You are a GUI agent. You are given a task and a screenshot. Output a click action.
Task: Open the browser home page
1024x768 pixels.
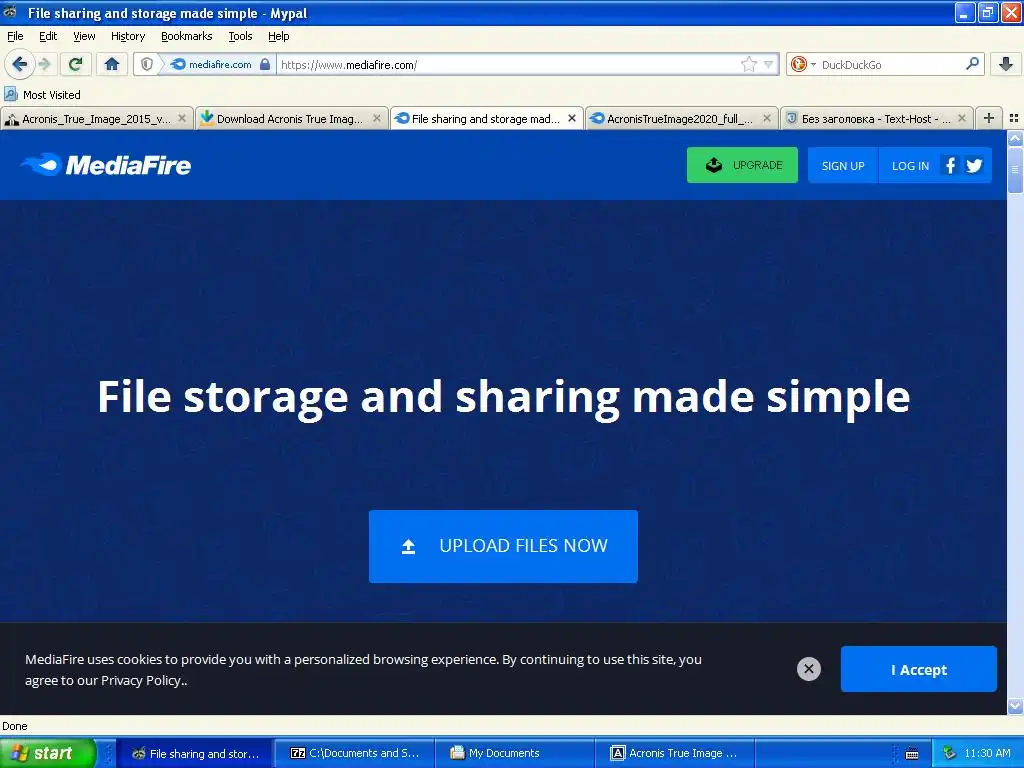pos(112,64)
